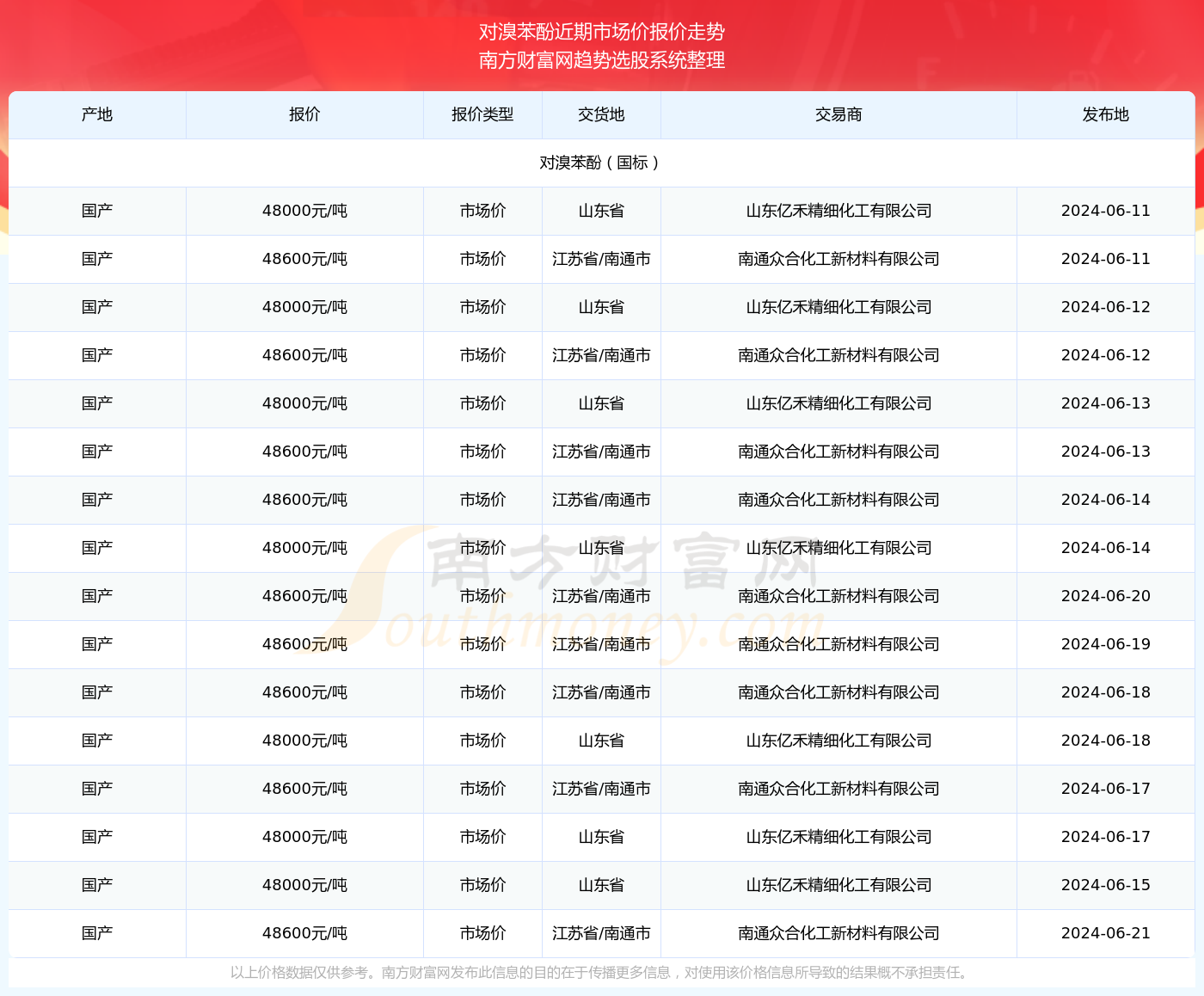This screenshot has height=996, width=1204.
Task: Click 48000元/吨 in the 2024-06-11 row
Action: 304,211
